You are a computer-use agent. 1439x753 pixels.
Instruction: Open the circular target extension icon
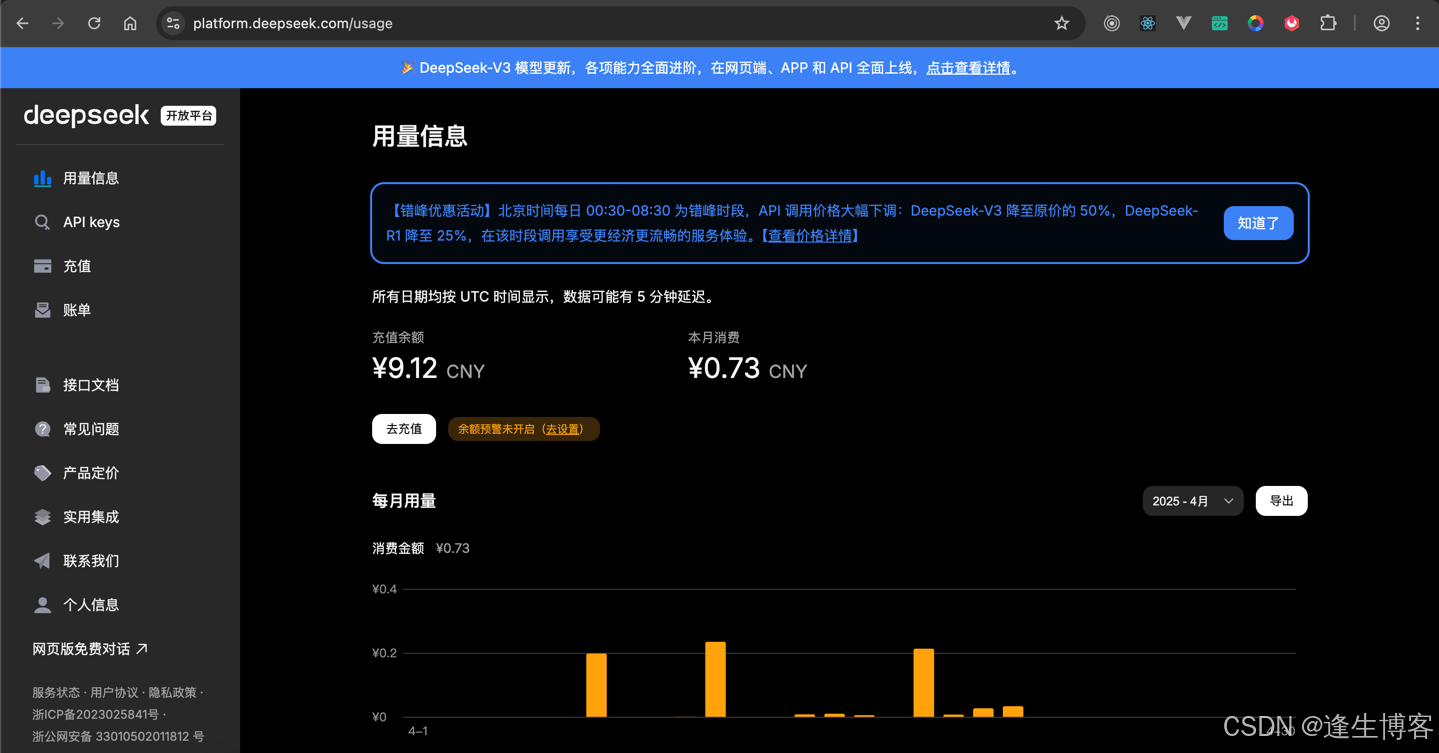(x=1111, y=23)
